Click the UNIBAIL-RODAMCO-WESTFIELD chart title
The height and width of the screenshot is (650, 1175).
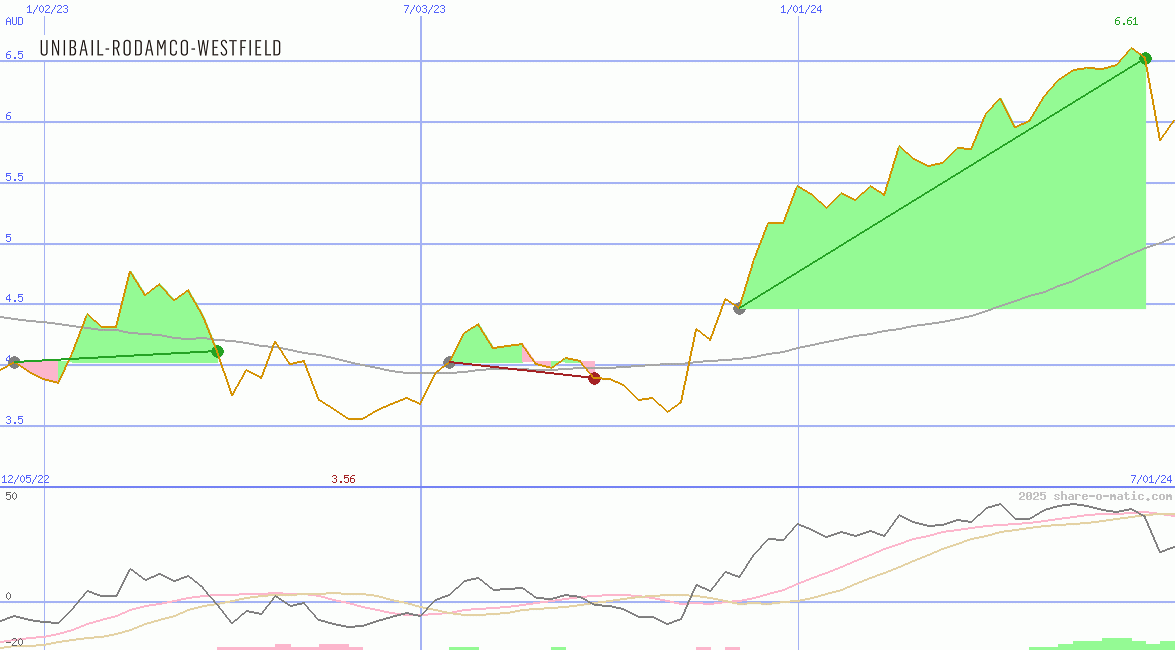click(x=160, y=48)
